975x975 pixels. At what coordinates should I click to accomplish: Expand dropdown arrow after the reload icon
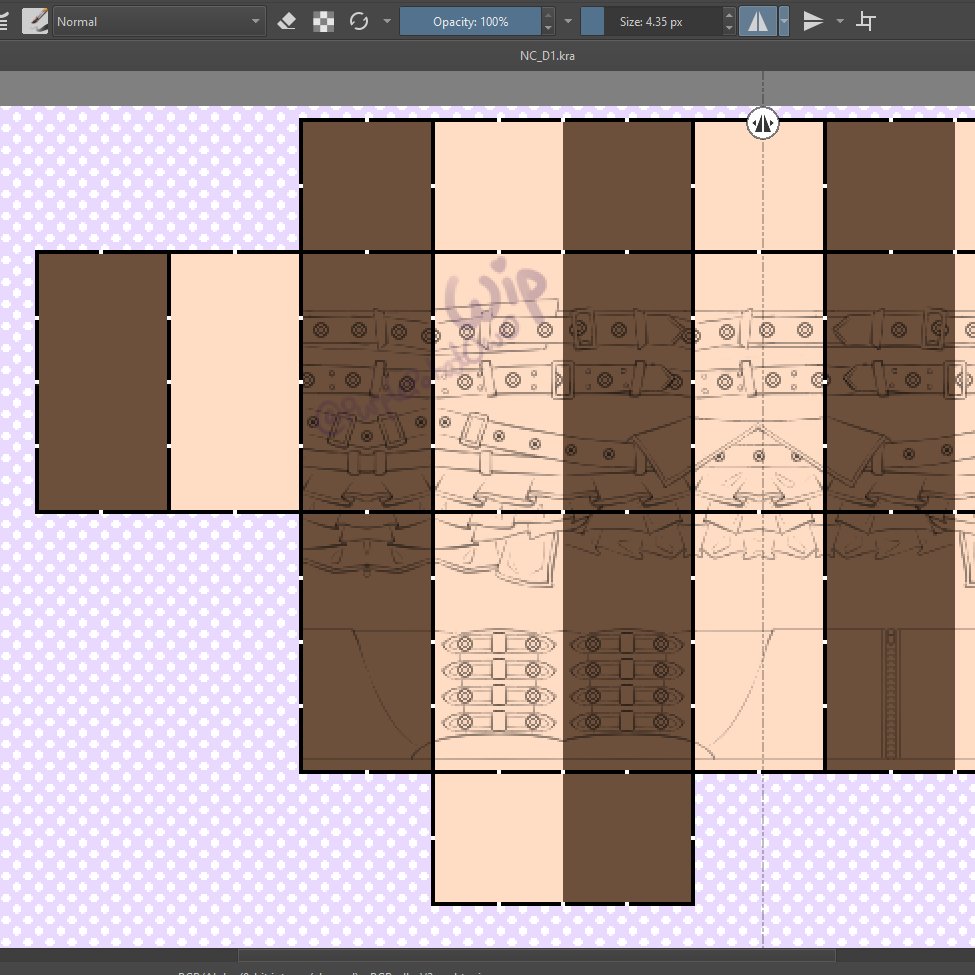click(387, 21)
